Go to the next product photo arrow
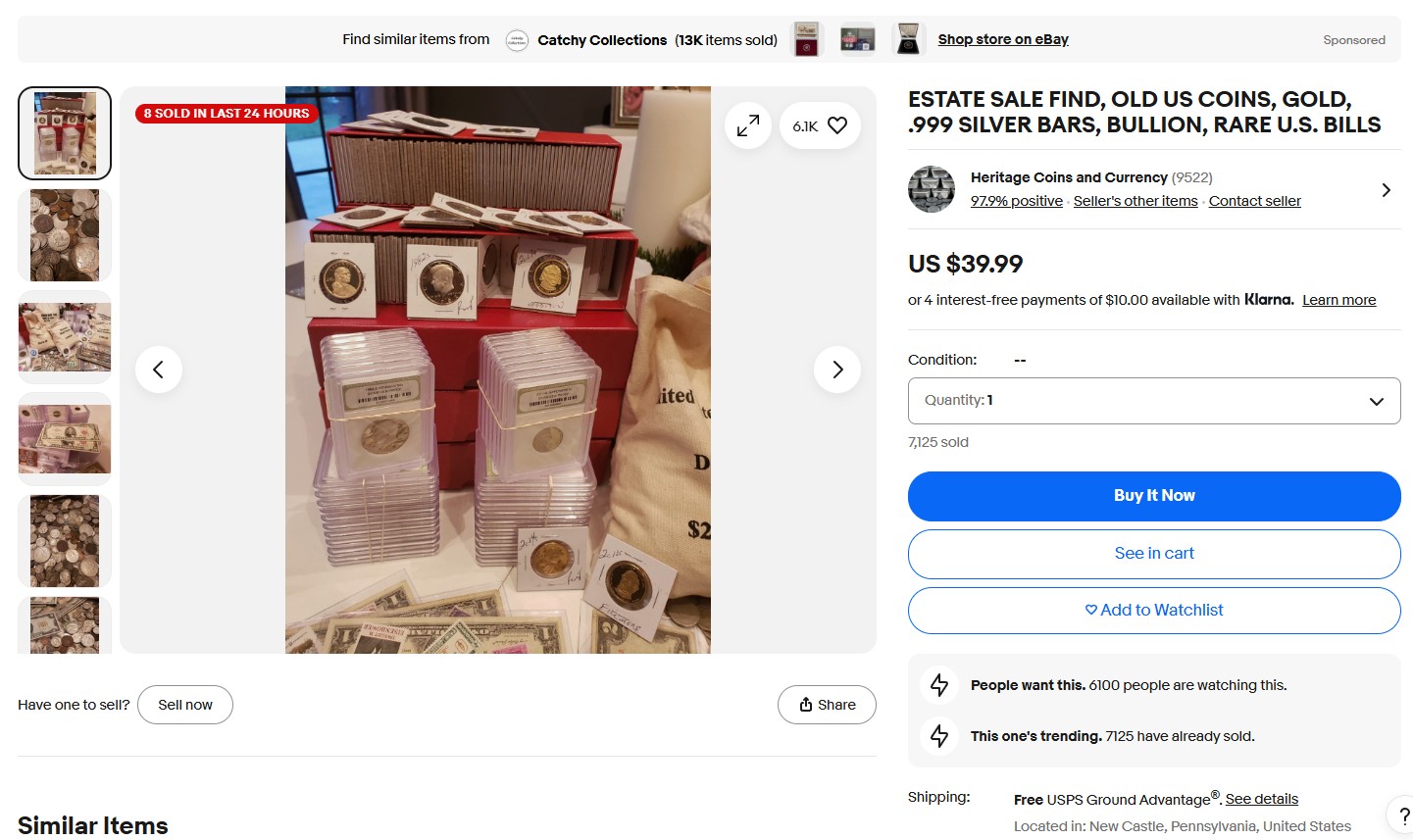The height and width of the screenshot is (840, 1413). click(837, 370)
